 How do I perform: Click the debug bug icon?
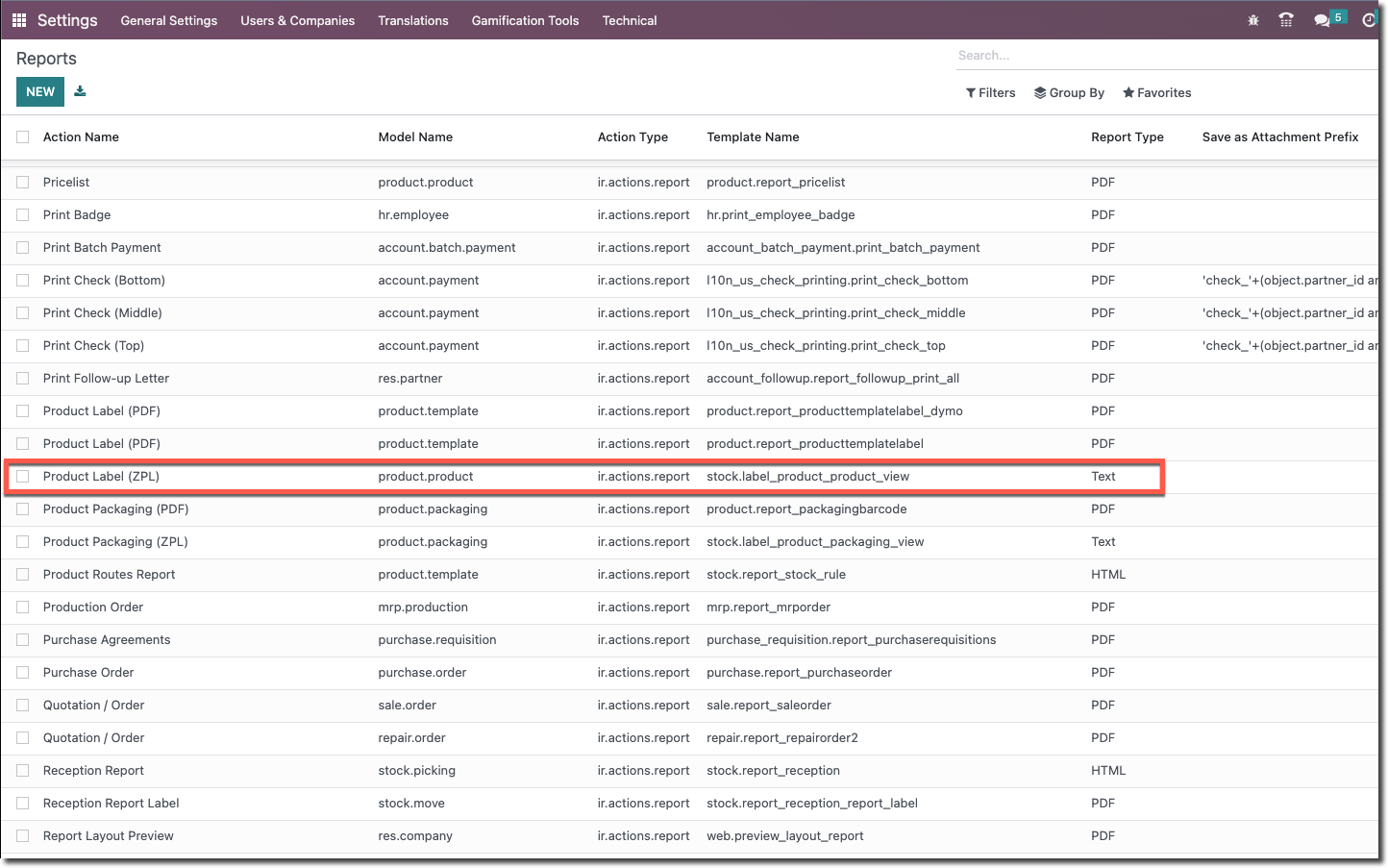(x=1253, y=20)
